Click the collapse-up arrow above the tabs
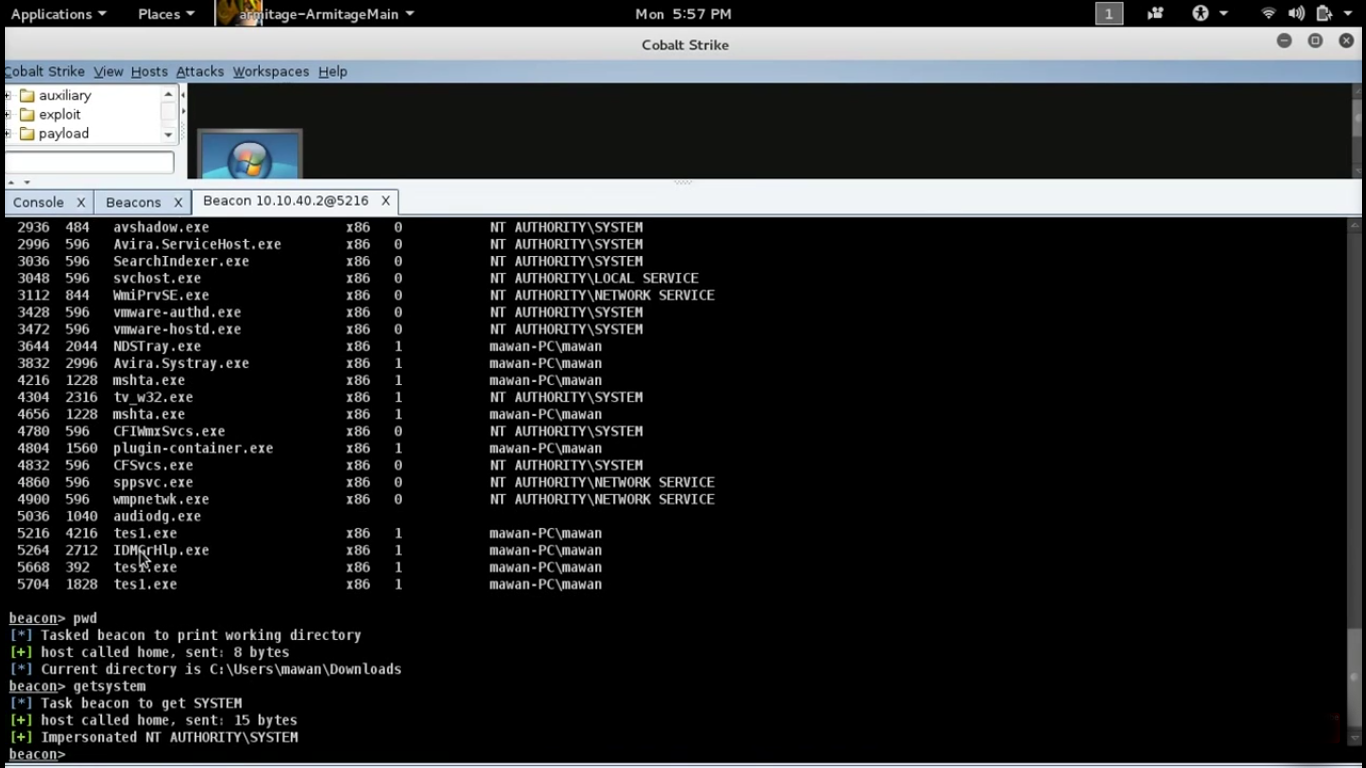Screen dimensions: 1366x768 click(x=11, y=182)
